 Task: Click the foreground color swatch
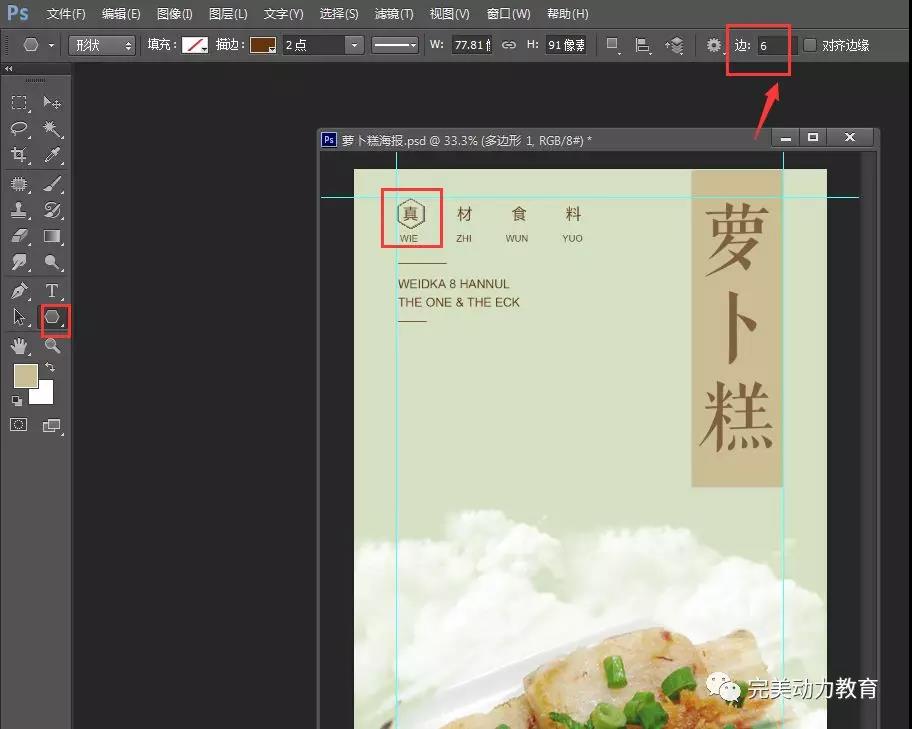pyautogui.click(x=25, y=377)
